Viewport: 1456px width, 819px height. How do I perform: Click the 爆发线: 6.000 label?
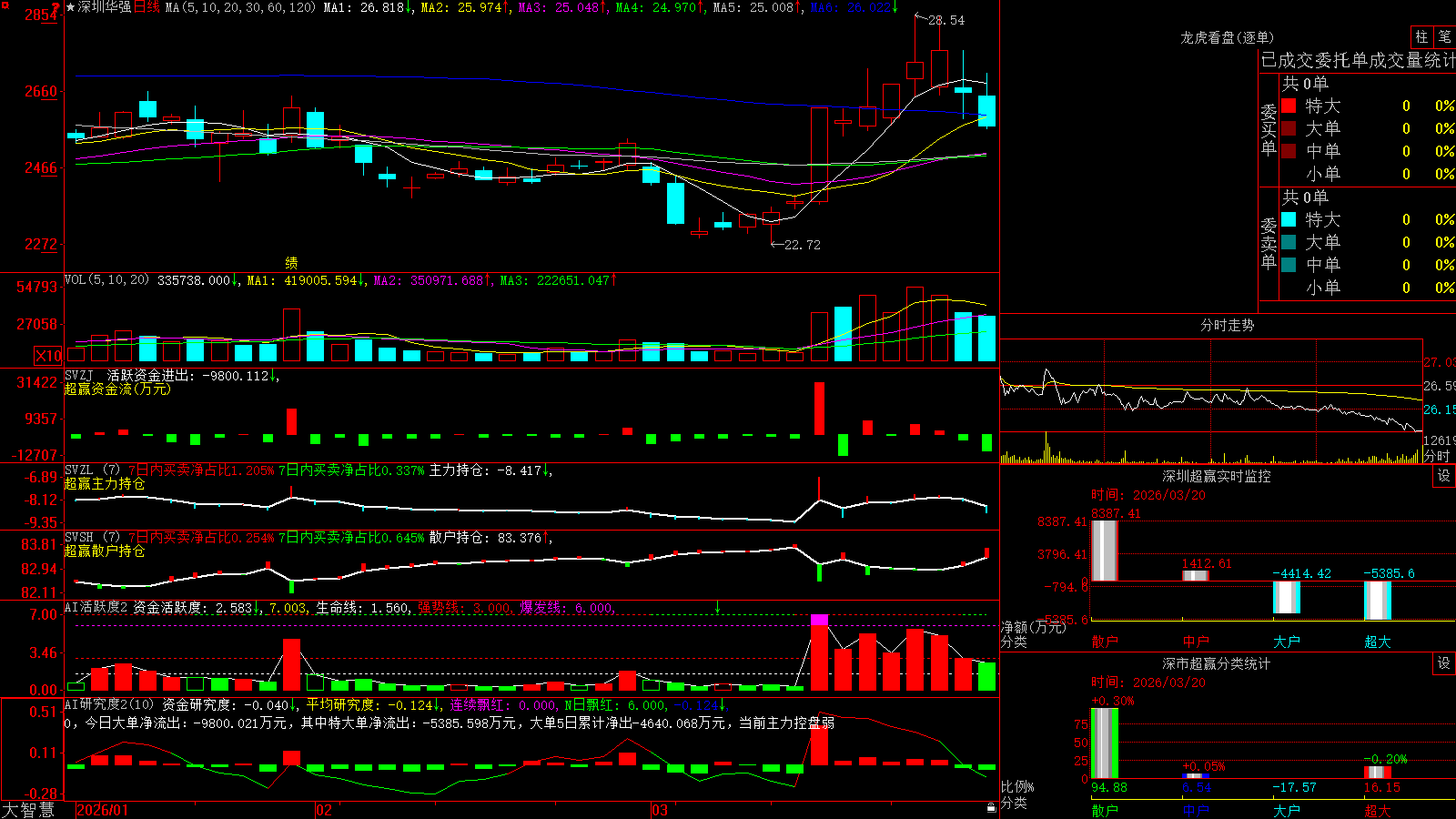click(x=566, y=607)
